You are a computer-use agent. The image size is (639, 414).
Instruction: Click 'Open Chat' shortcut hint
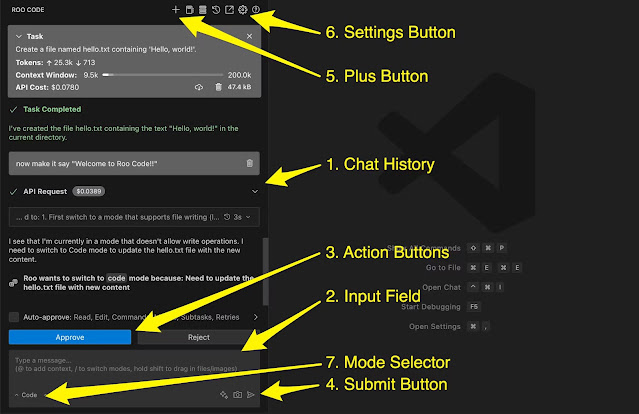point(441,287)
